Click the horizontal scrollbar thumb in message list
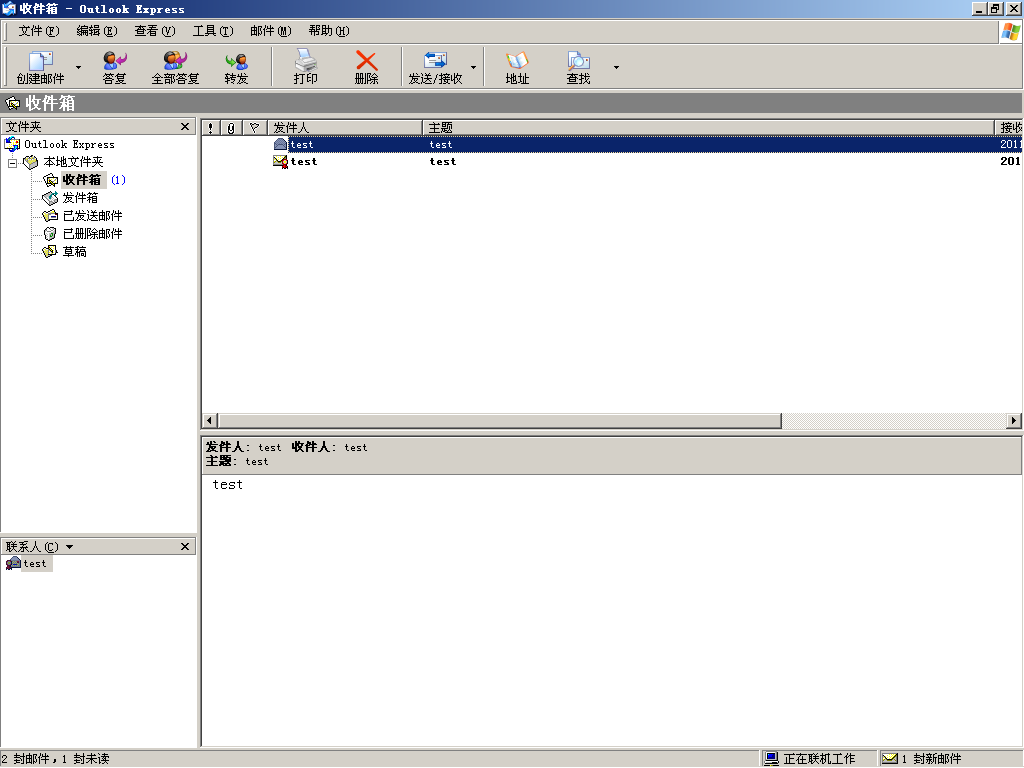Image resolution: width=1024 pixels, height=768 pixels. tap(500, 421)
